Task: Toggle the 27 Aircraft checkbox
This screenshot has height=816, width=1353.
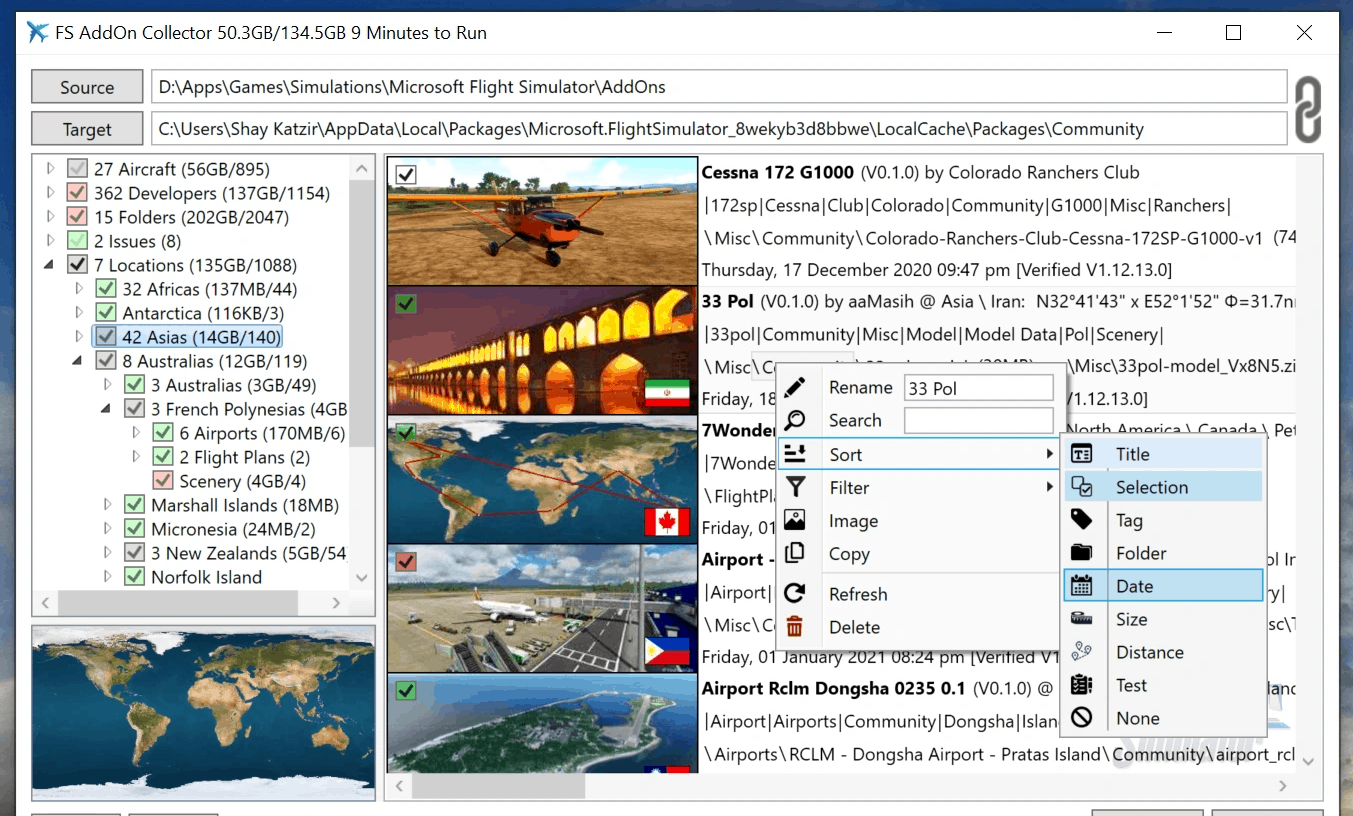Action: click(77, 169)
